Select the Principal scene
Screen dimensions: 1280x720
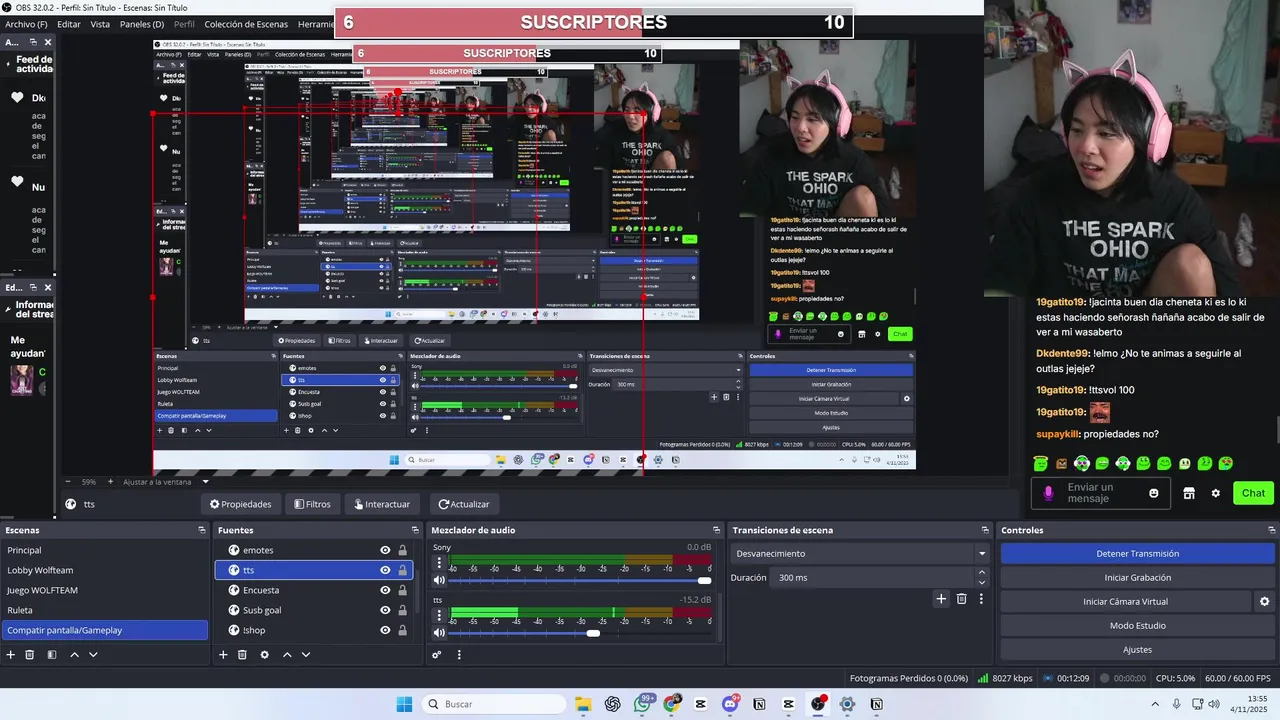(x=104, y=550)
